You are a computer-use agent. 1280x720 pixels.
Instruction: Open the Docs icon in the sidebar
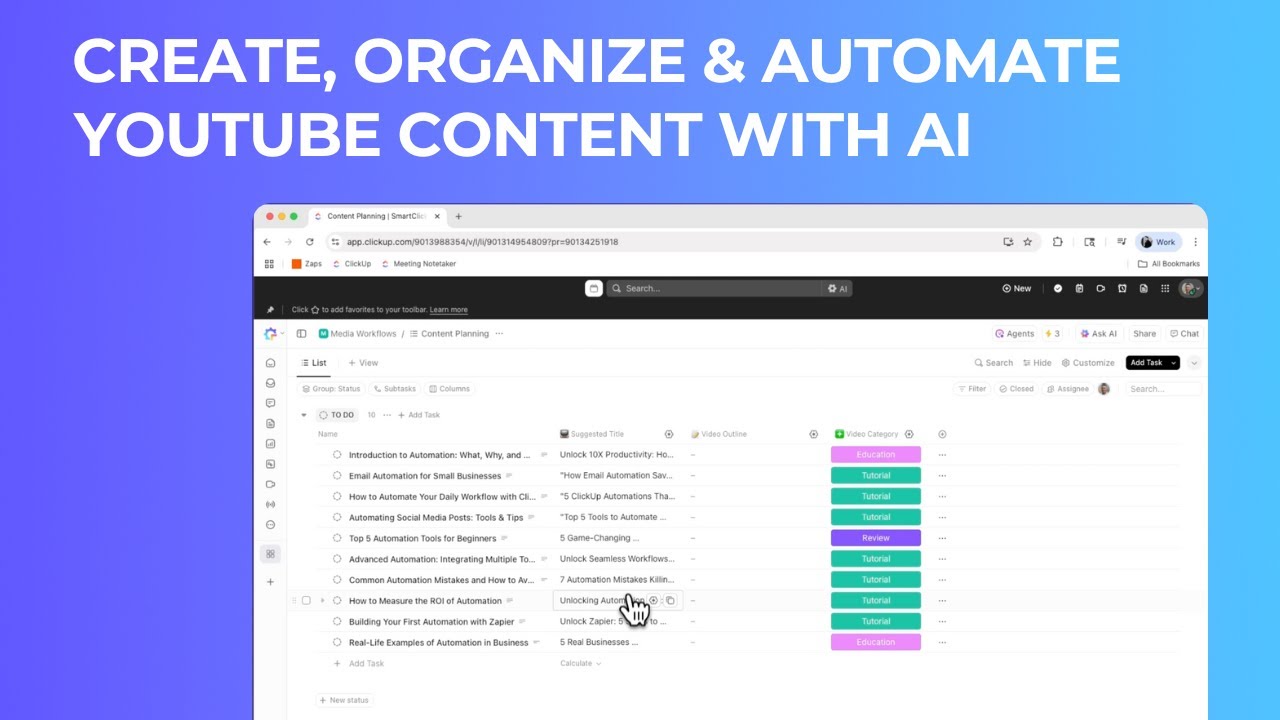(270, 423)
